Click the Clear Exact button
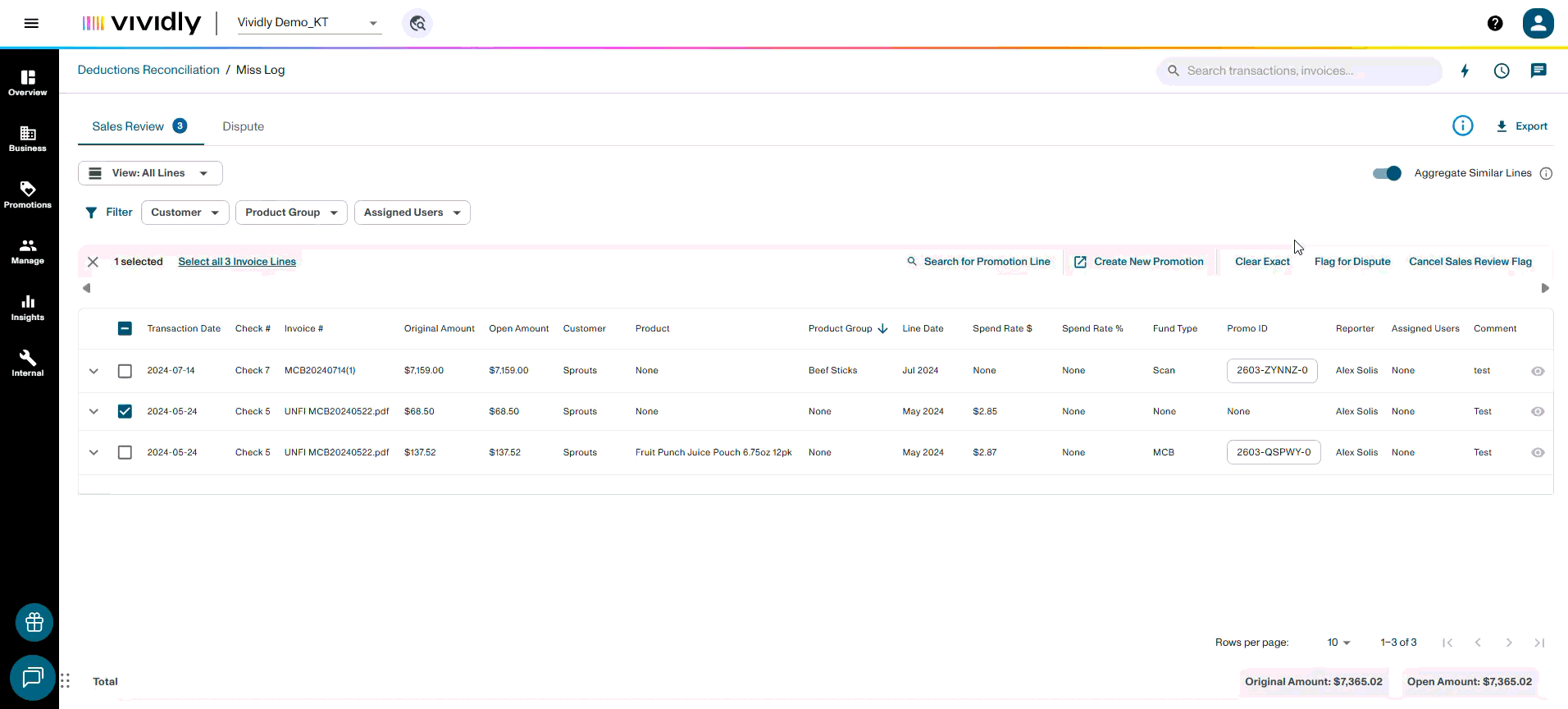 coord(1262,262)
